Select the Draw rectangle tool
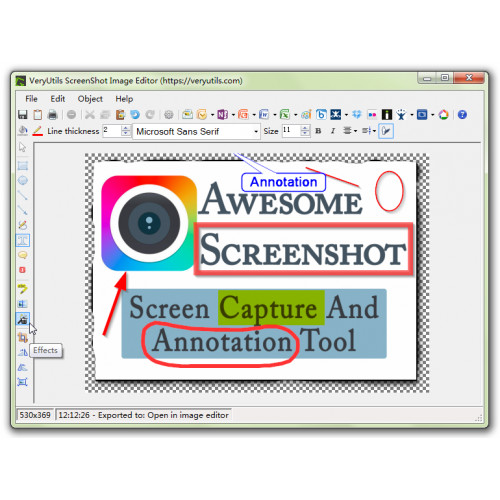 (x=23, y=165)
